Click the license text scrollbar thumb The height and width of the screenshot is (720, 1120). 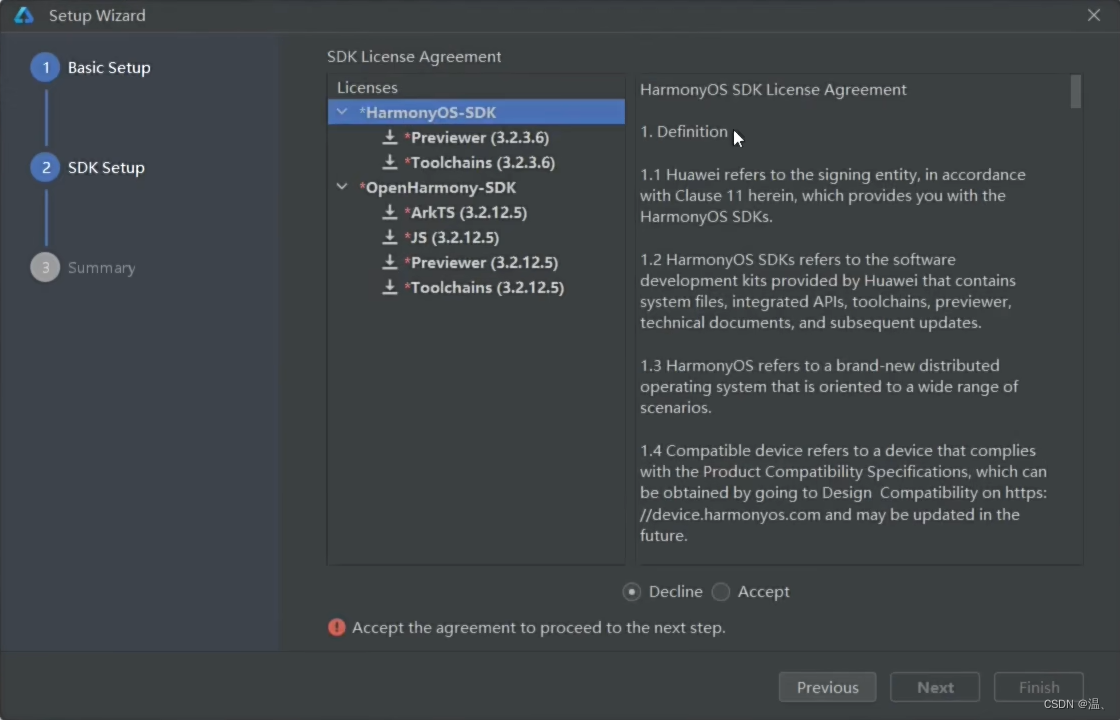coord(1075,91)
